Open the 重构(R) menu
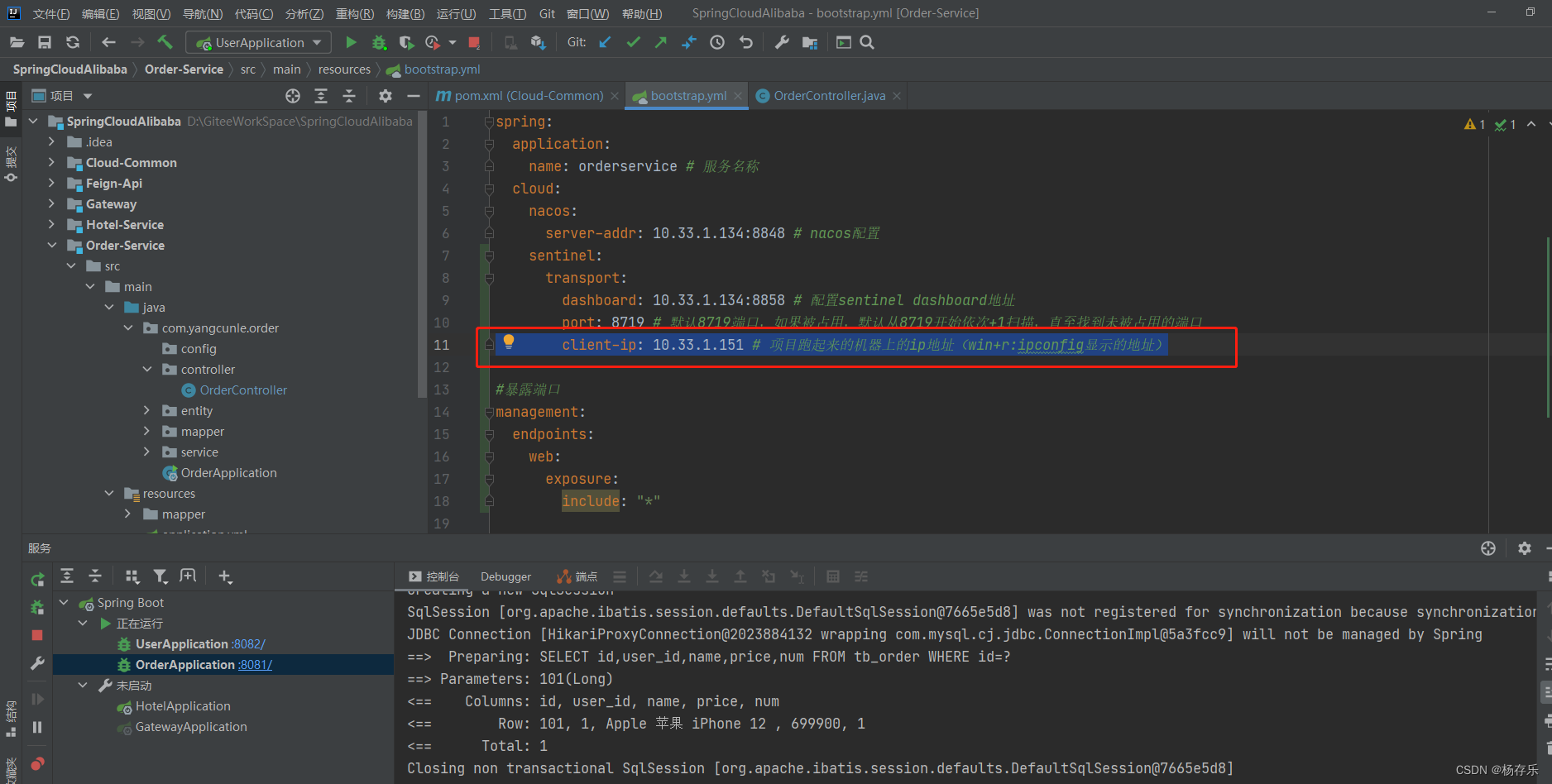 pyautogui.click(x=355, y=13)
